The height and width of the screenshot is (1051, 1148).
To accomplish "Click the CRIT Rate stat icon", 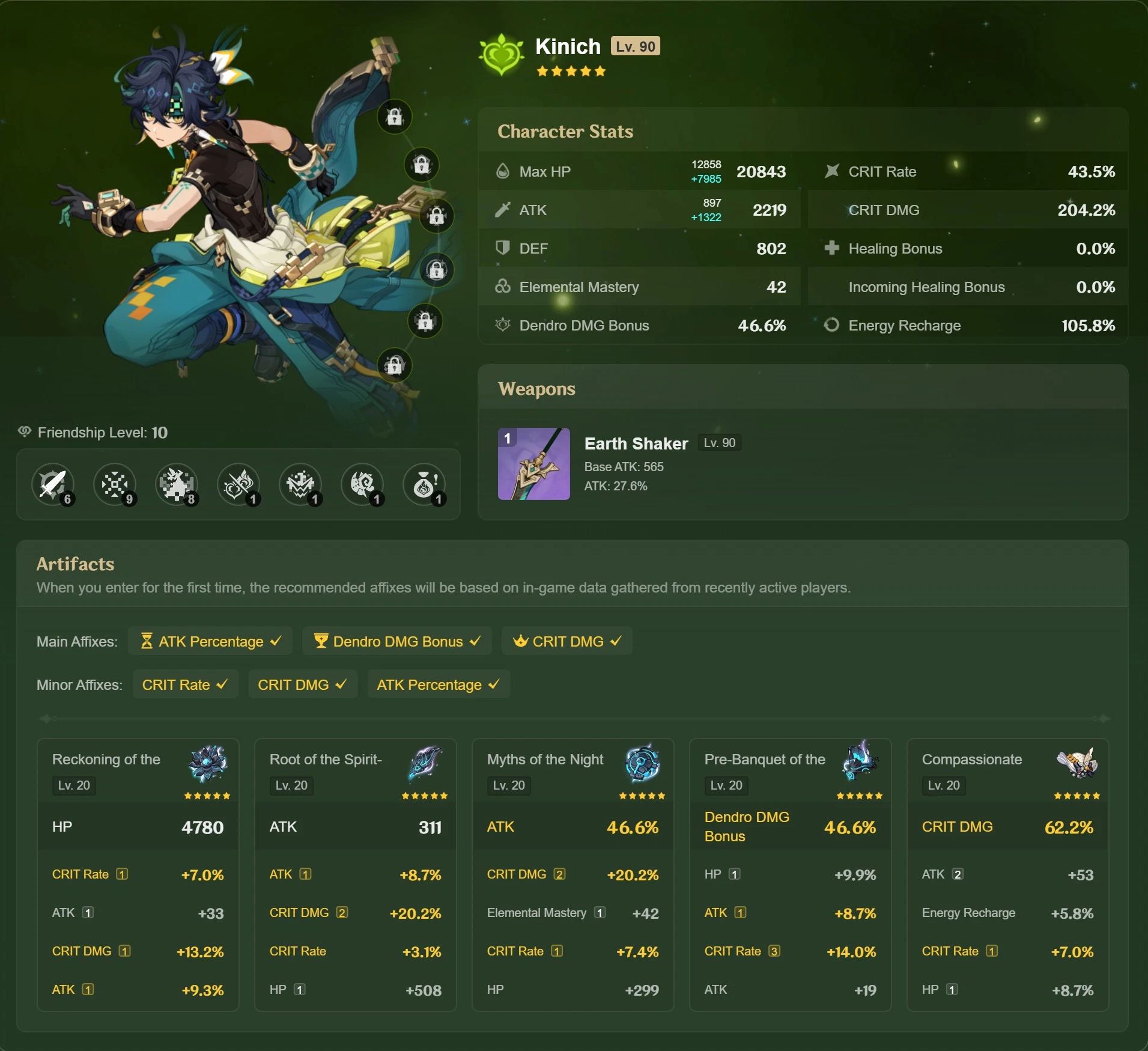I will pos(832,171).
